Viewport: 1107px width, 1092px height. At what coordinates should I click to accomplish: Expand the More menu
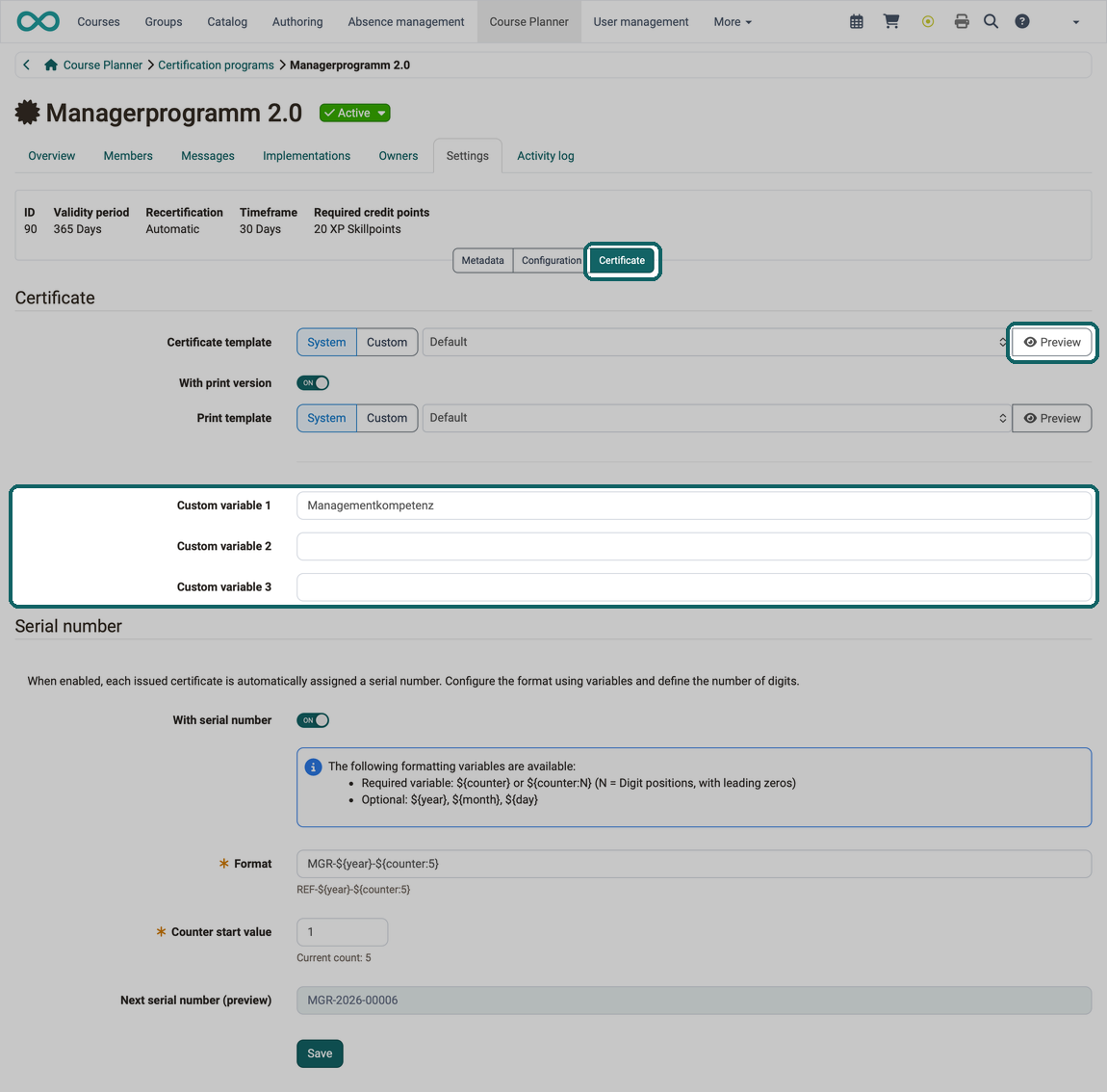pyautogui.click(x=733, y=22)
